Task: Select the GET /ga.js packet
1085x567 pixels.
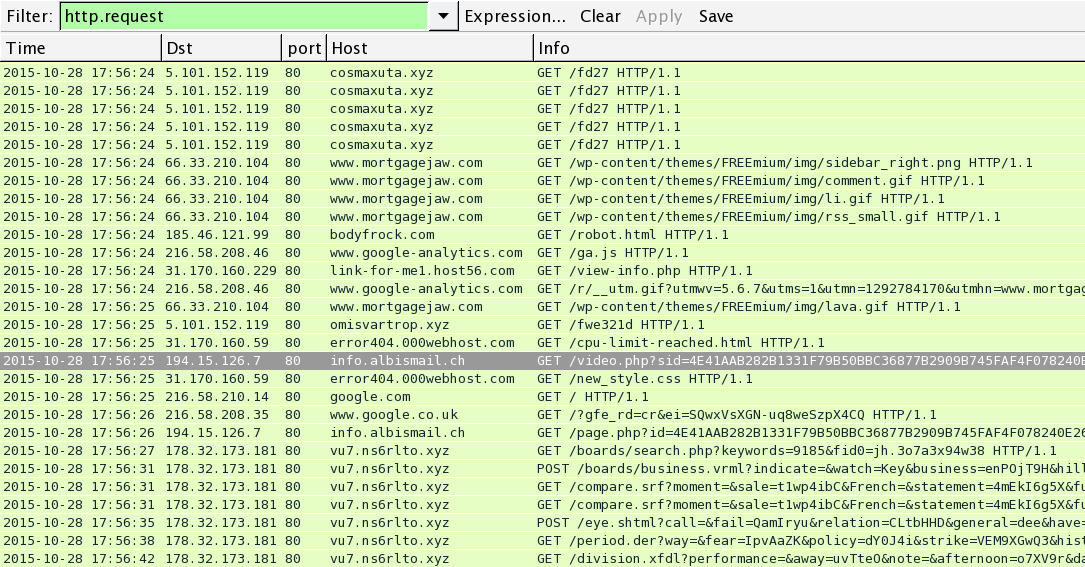Action: (x=542, y=253)
